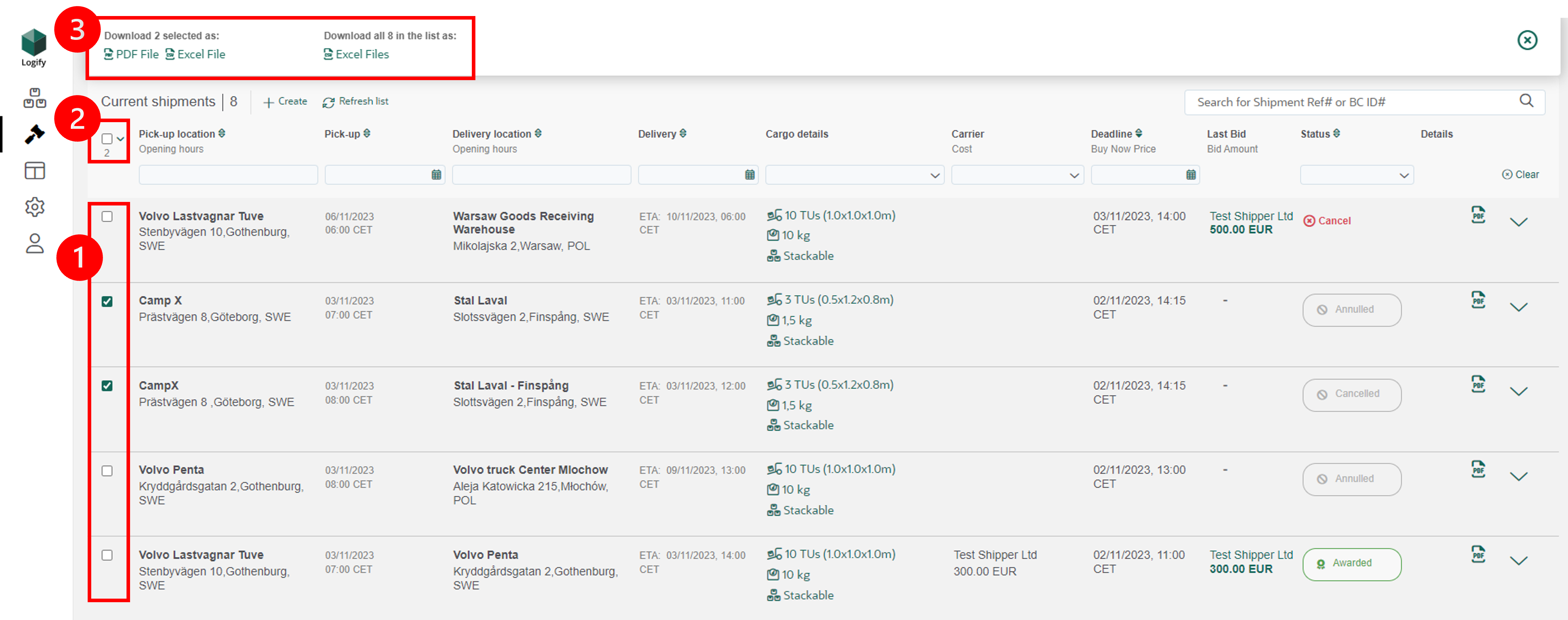Clear all column filters
Viewport: 1568px width, 620px height.
tap(1521, 174)
